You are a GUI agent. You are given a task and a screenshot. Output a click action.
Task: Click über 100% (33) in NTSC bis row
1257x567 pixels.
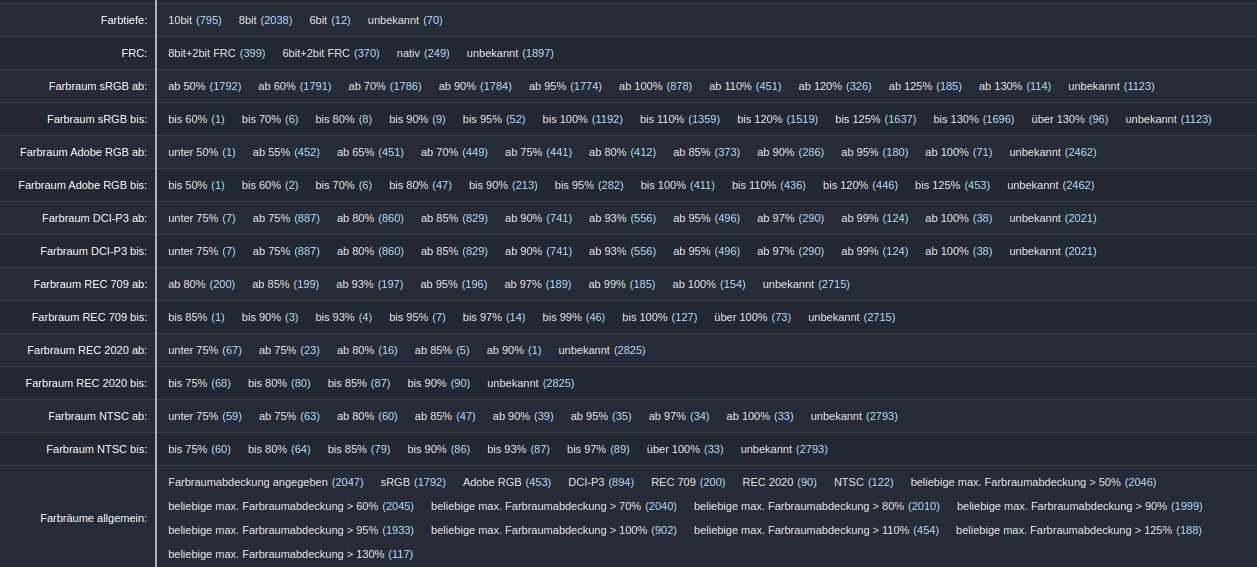[x=685, y=449]
